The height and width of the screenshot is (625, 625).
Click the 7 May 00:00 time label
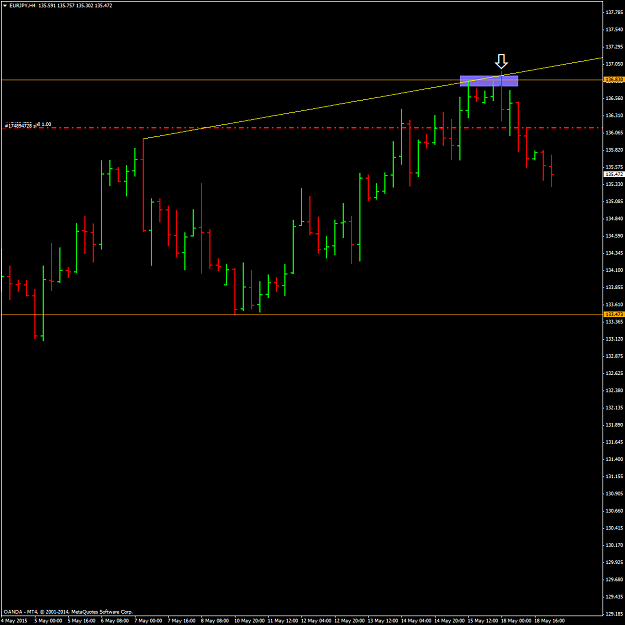tap(148, 621)
